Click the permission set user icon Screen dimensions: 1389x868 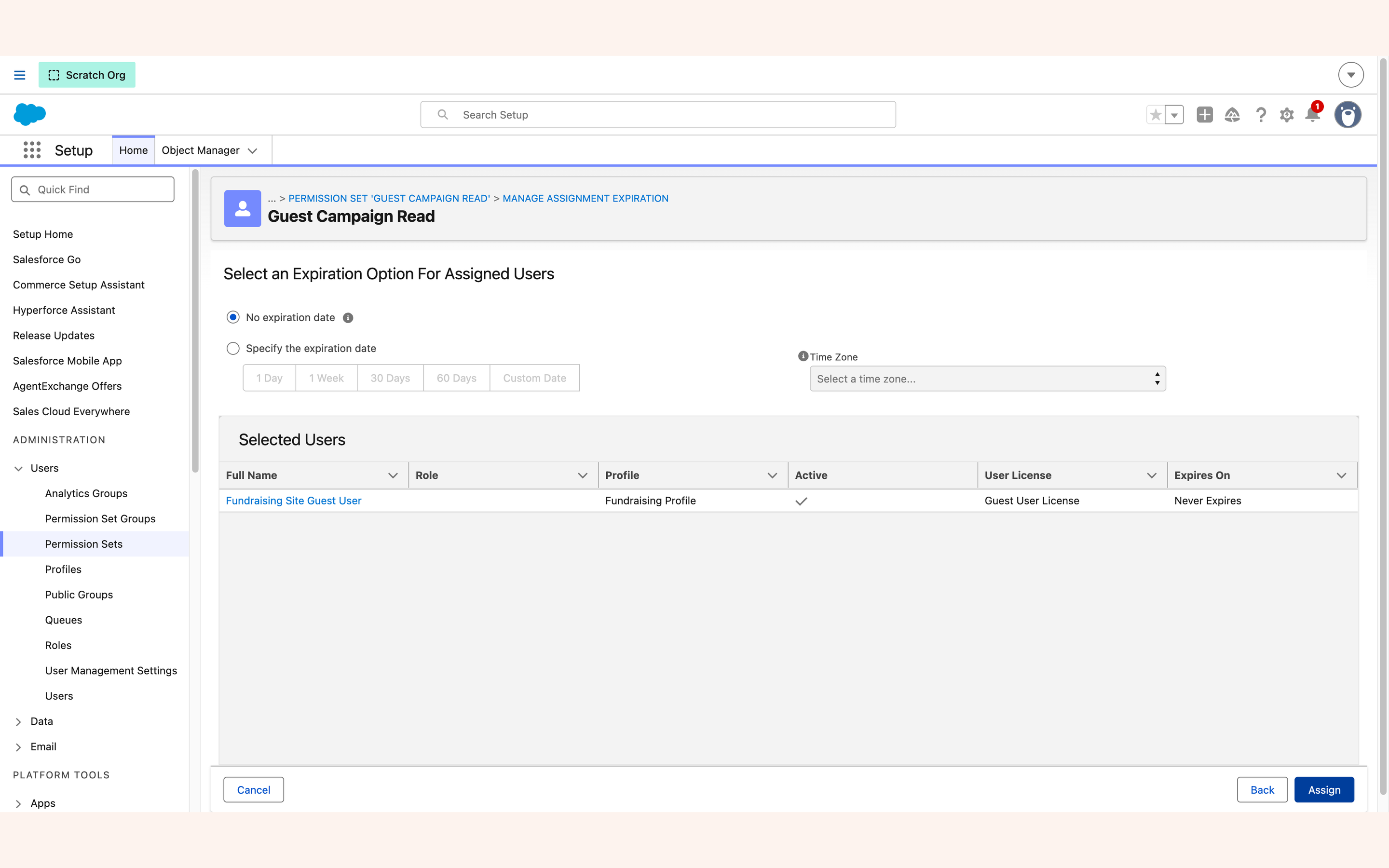point(243,208)
